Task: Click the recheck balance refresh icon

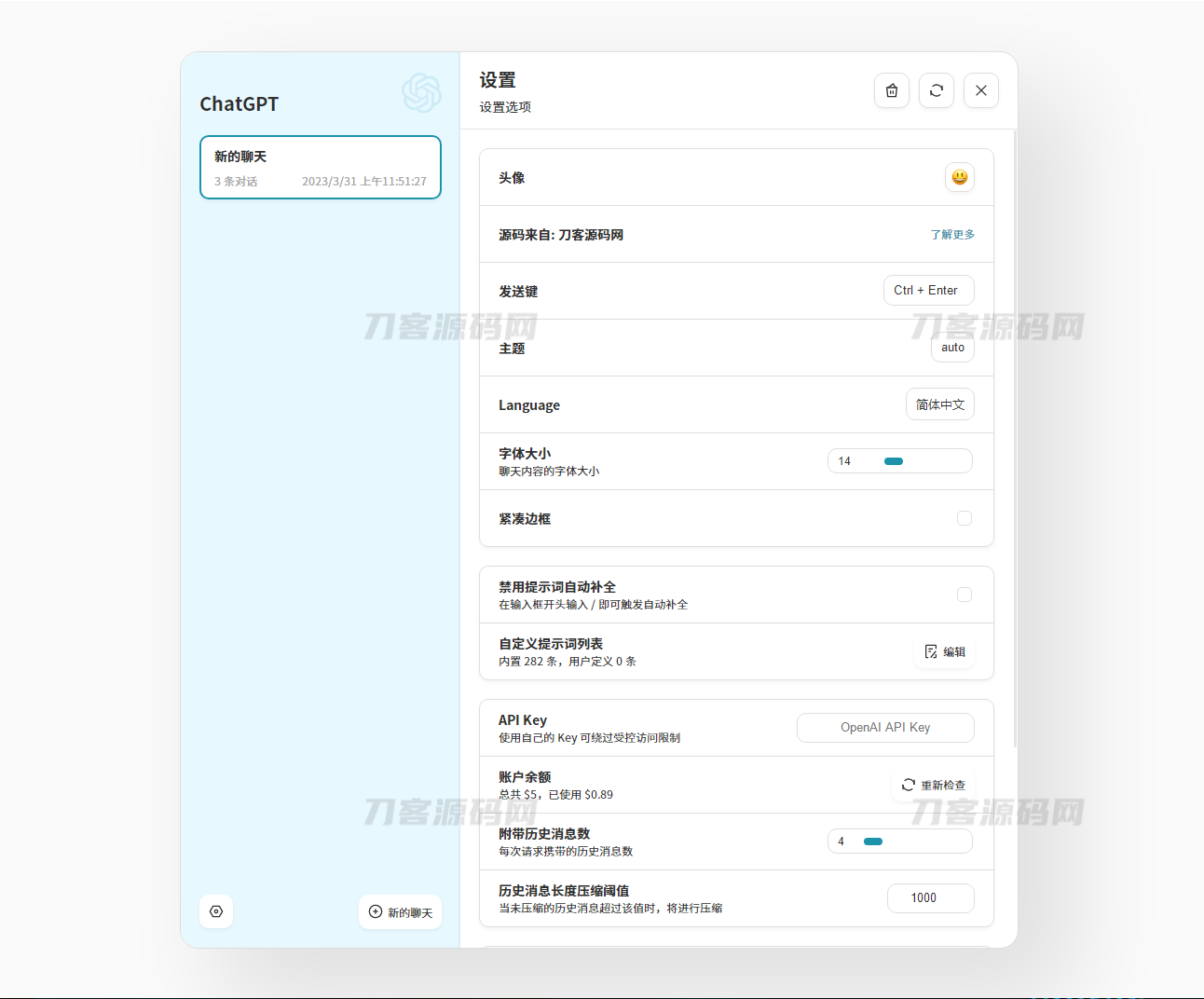Action: point(909,785)
